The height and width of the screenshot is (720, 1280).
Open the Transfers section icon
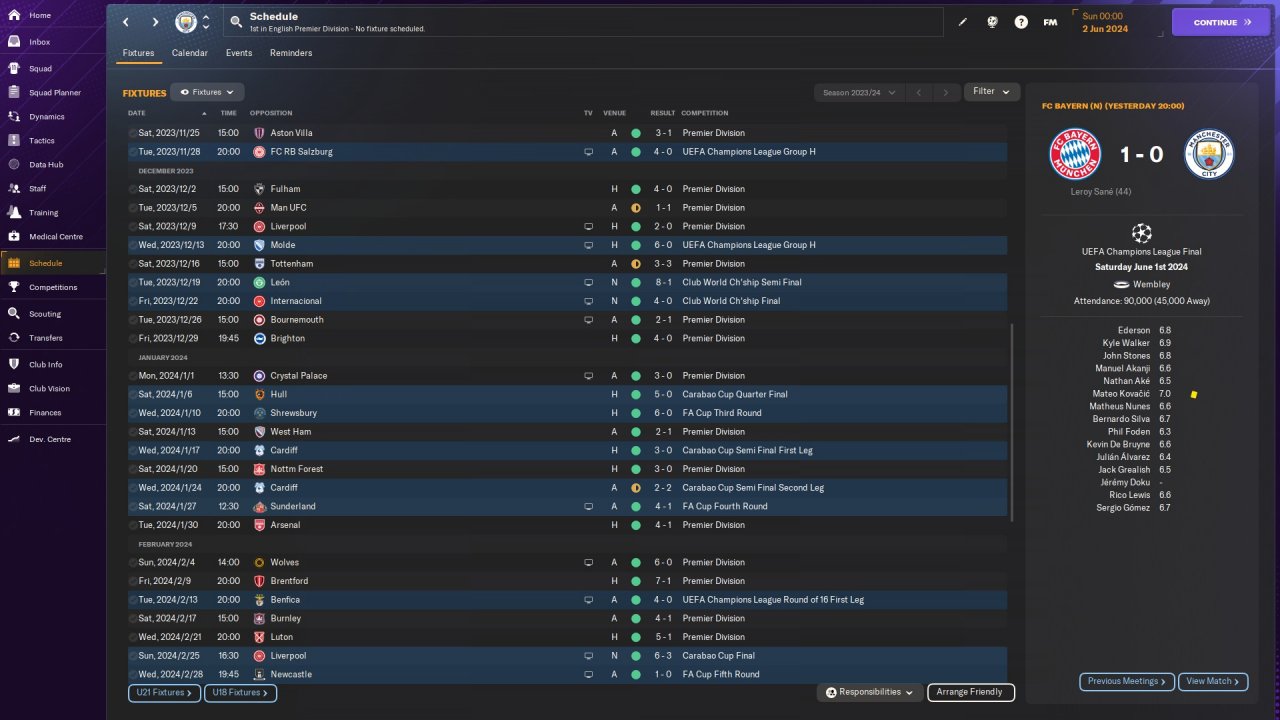coord(14,338)
